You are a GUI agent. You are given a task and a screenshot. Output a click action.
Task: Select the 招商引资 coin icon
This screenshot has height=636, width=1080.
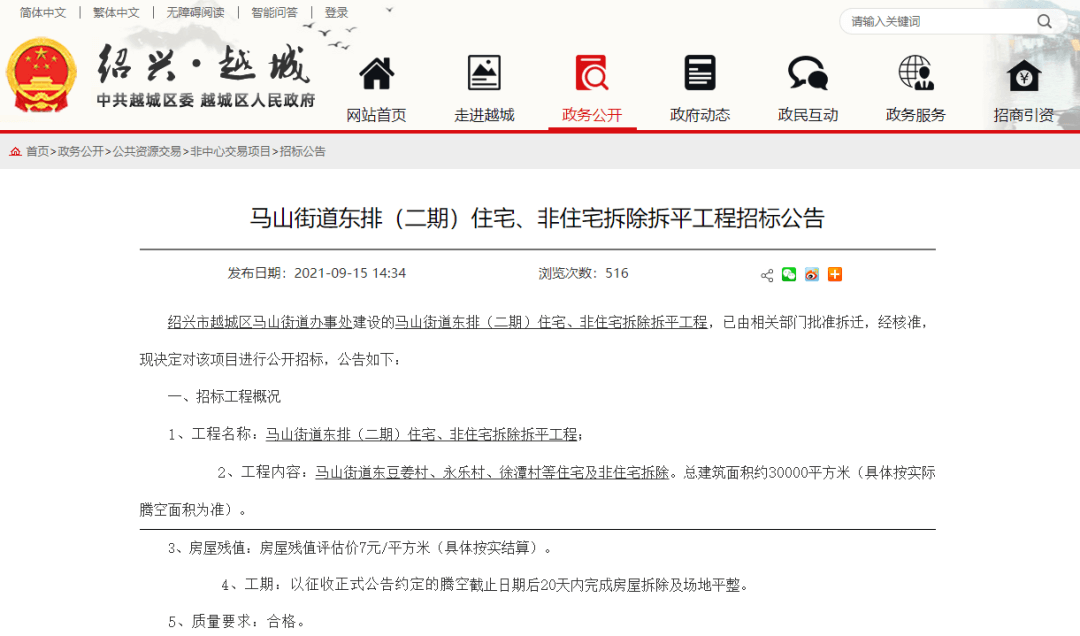1023,72
